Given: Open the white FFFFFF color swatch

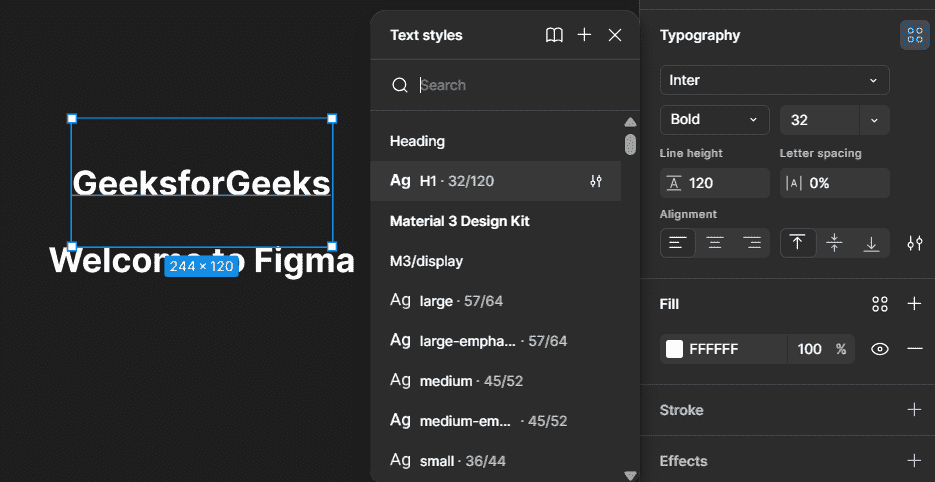Looking at the screenshot, I should 674,349.
